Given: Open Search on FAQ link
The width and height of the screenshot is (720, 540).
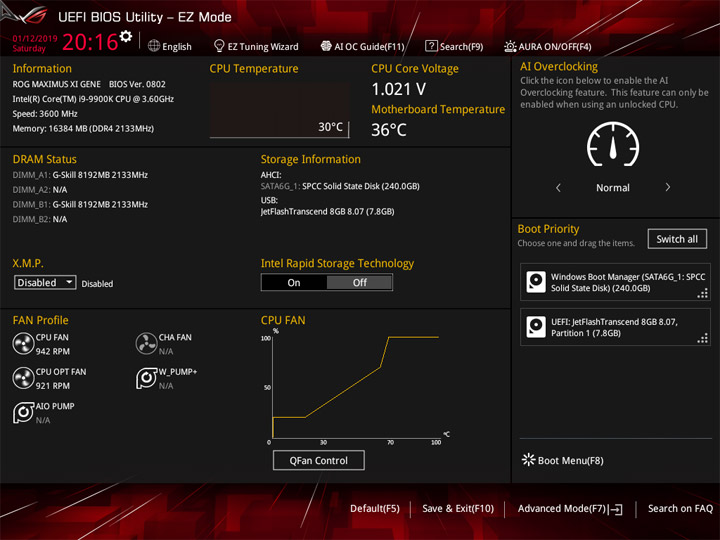Looking at the screenshot, I should pos(680,508).
